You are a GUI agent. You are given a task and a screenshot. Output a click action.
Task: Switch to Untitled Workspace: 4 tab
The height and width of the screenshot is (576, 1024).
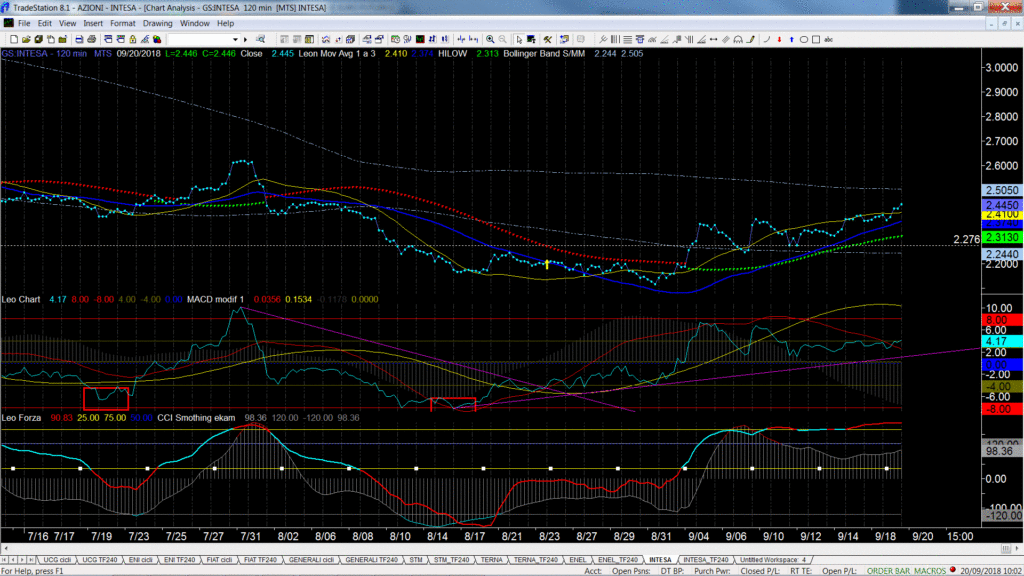[773, 560]
